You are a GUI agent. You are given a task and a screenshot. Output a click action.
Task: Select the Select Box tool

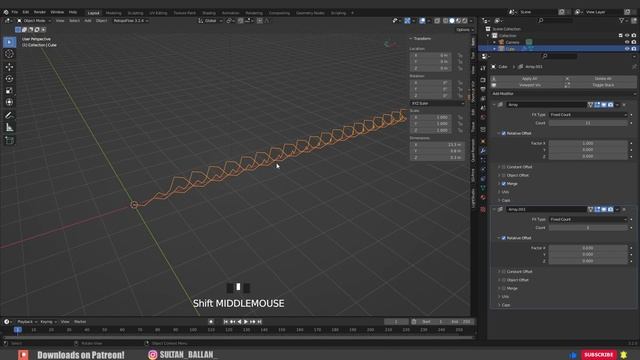[x=9, y=42]
